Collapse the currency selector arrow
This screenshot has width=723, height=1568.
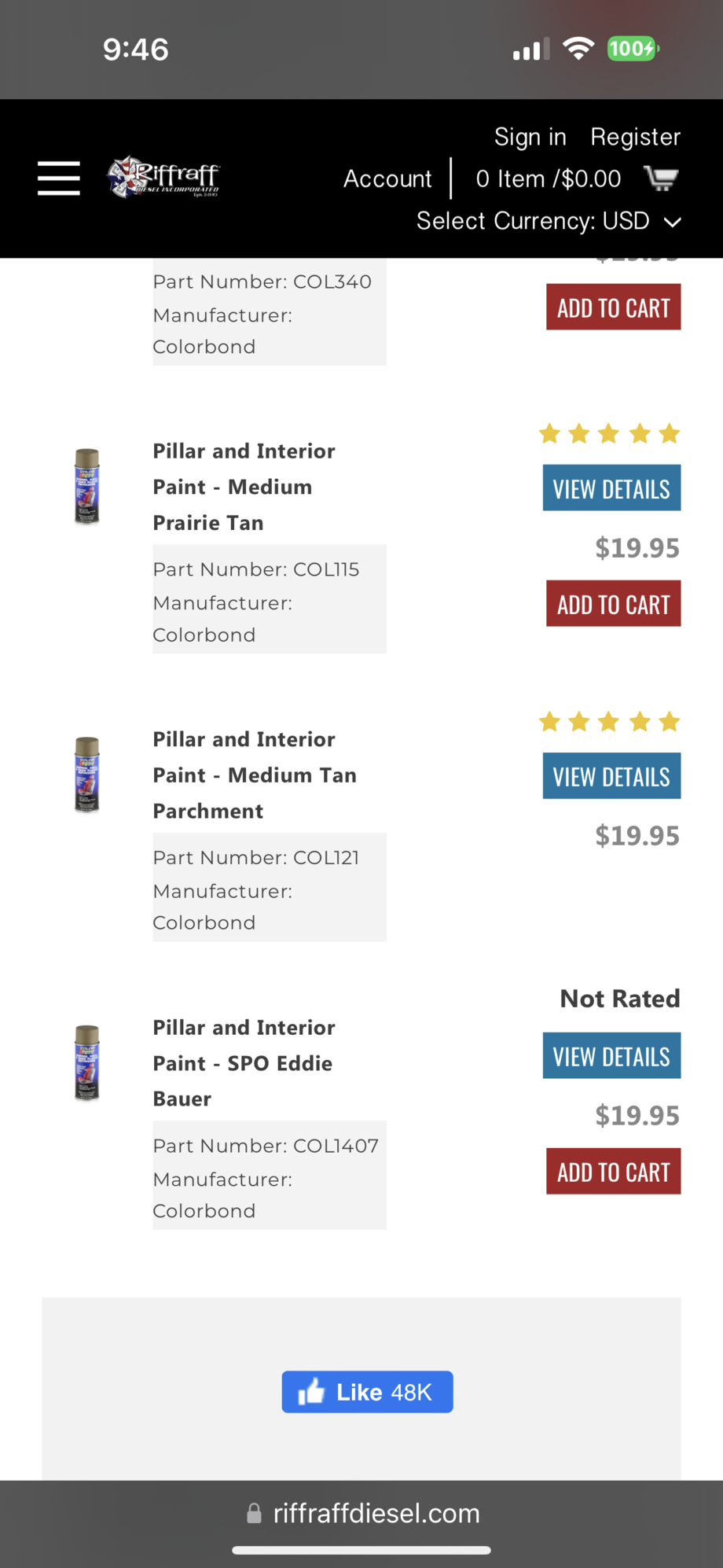click(673, 223)
